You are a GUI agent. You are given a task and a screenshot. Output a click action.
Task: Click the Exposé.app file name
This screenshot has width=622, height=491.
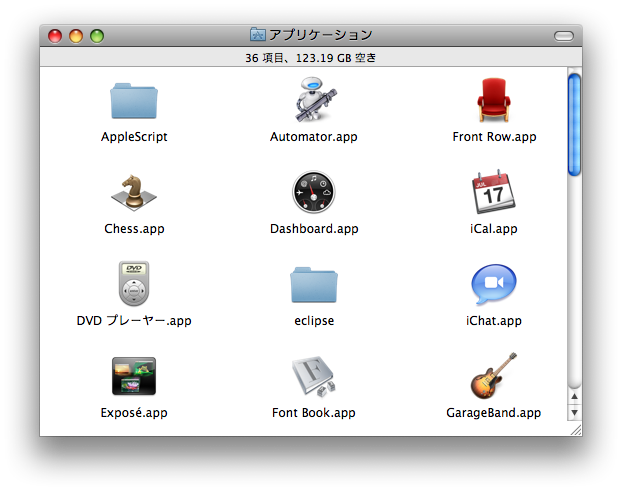pyautogui.click(x=134, y=413)
